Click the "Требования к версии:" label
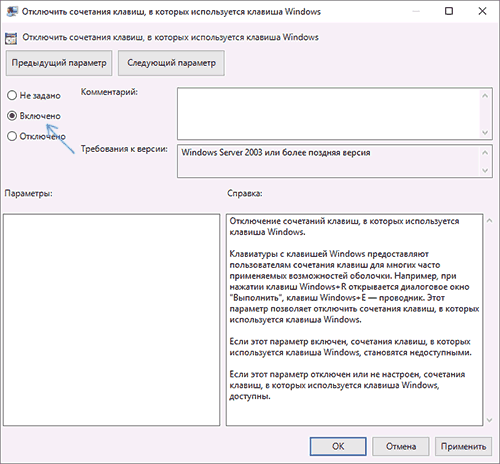 124,149
